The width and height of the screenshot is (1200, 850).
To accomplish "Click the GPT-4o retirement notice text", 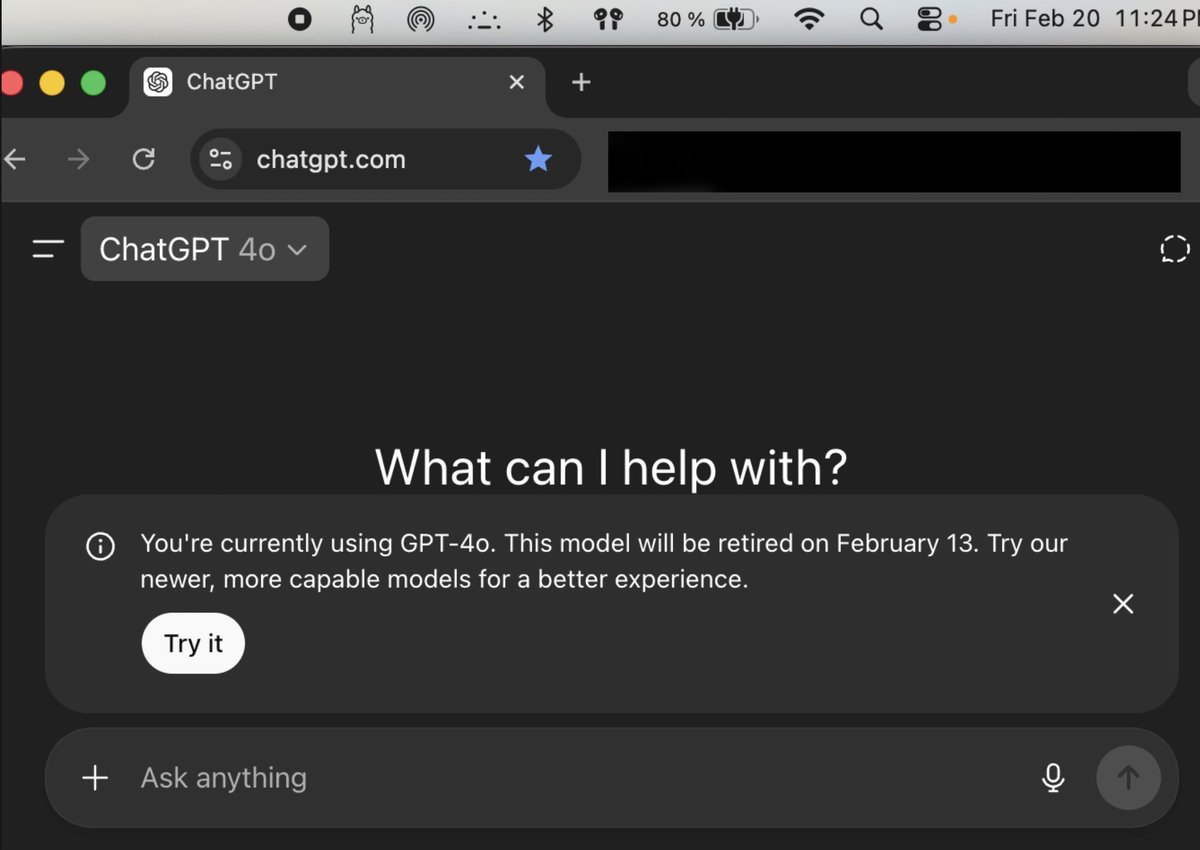I will pos(604,561).
